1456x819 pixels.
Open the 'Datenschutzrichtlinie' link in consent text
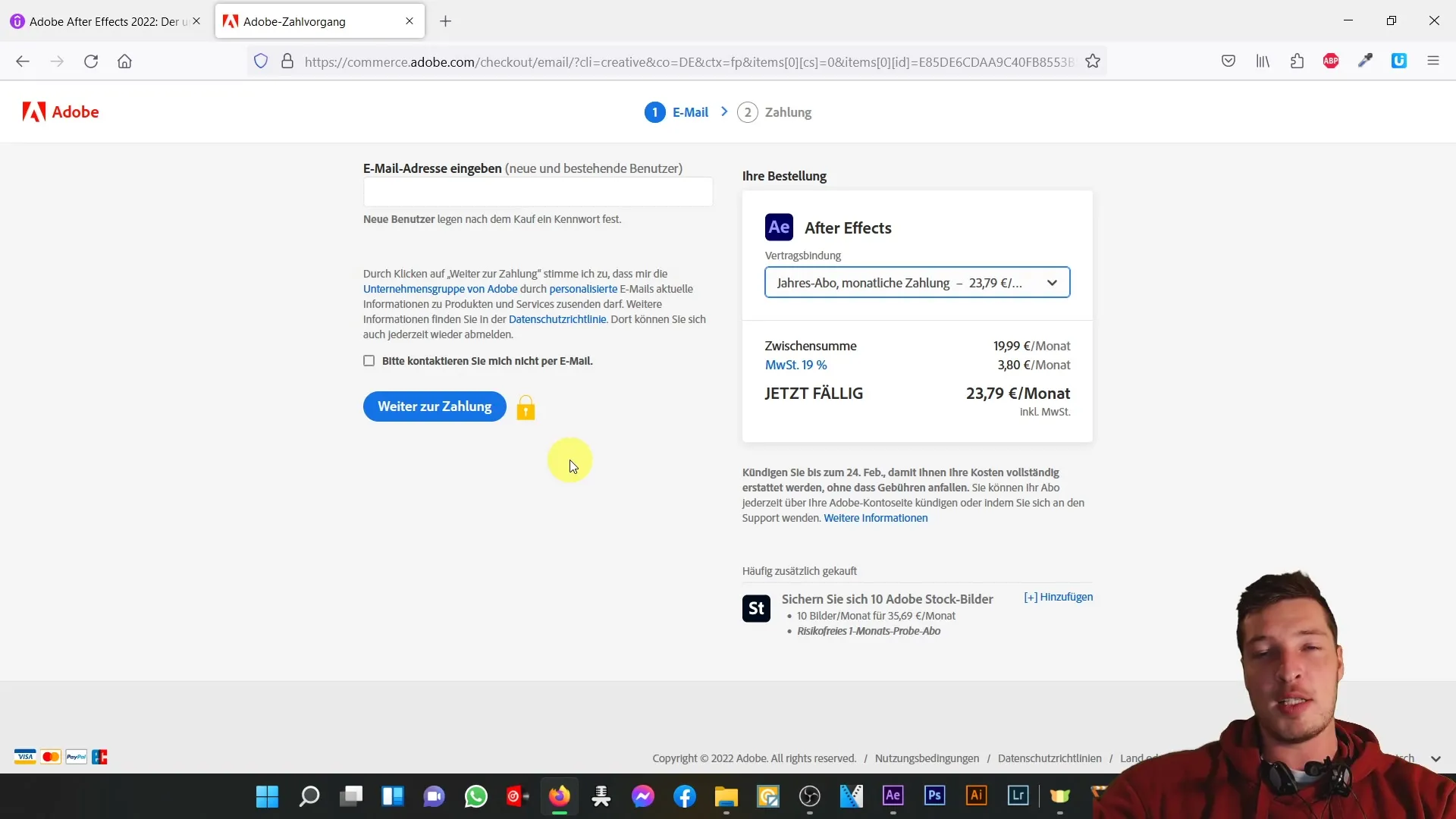[x=557, y=319]
